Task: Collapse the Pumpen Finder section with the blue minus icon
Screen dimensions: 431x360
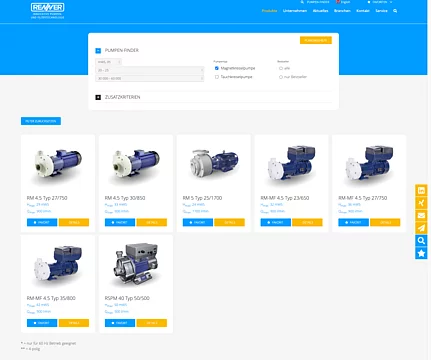Action: click(98, 51)
